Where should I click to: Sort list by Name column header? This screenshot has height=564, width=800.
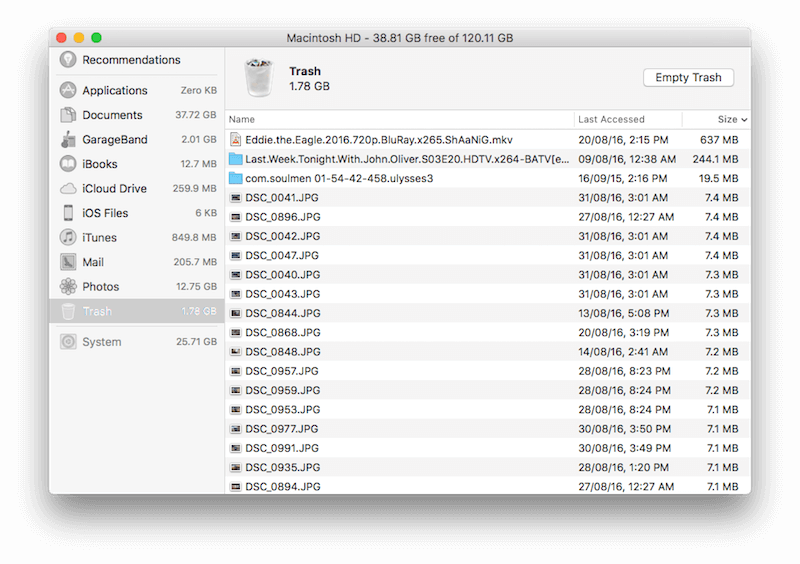(243, 119)
